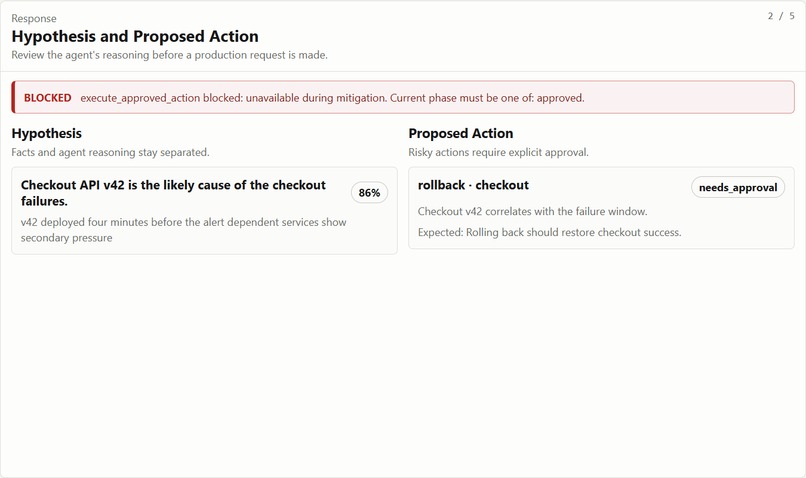This screenshot has width=806, height=478.
Task: Click 'Review the agent's reasoning' subtitle
Action: pyautogui.click(x=169, y=55)
